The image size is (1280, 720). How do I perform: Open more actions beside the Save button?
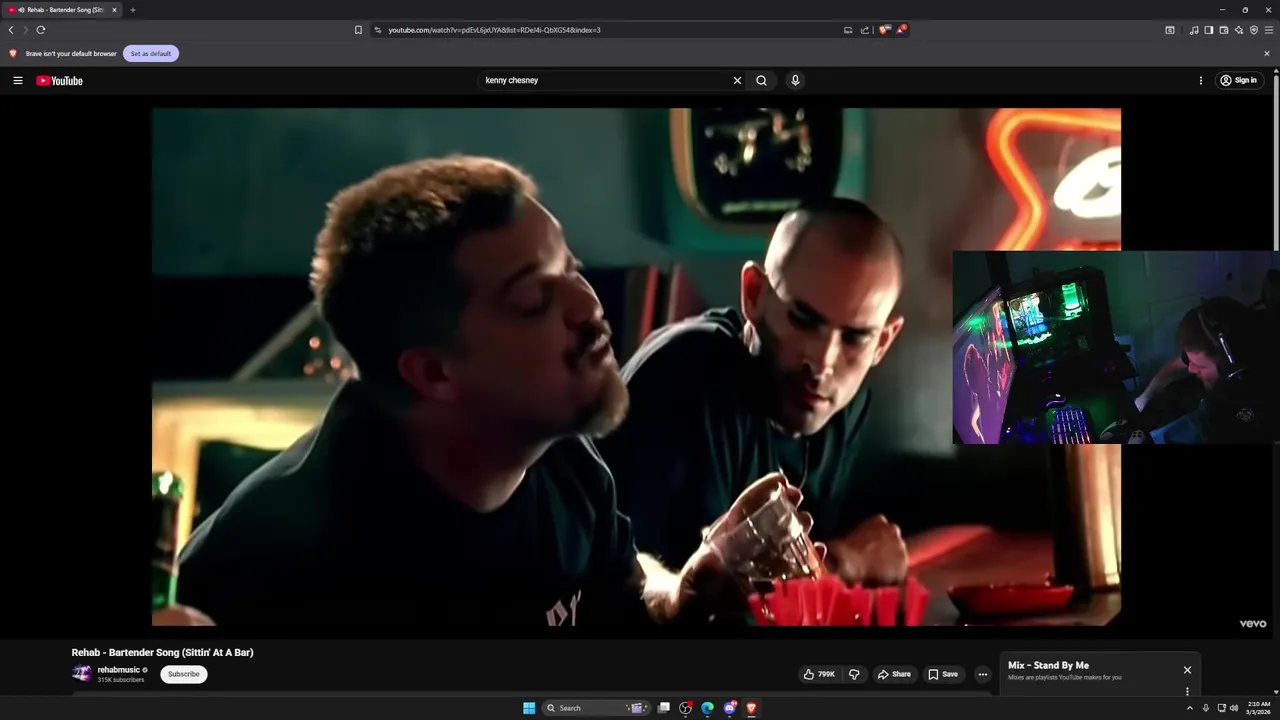click(982, 674)
